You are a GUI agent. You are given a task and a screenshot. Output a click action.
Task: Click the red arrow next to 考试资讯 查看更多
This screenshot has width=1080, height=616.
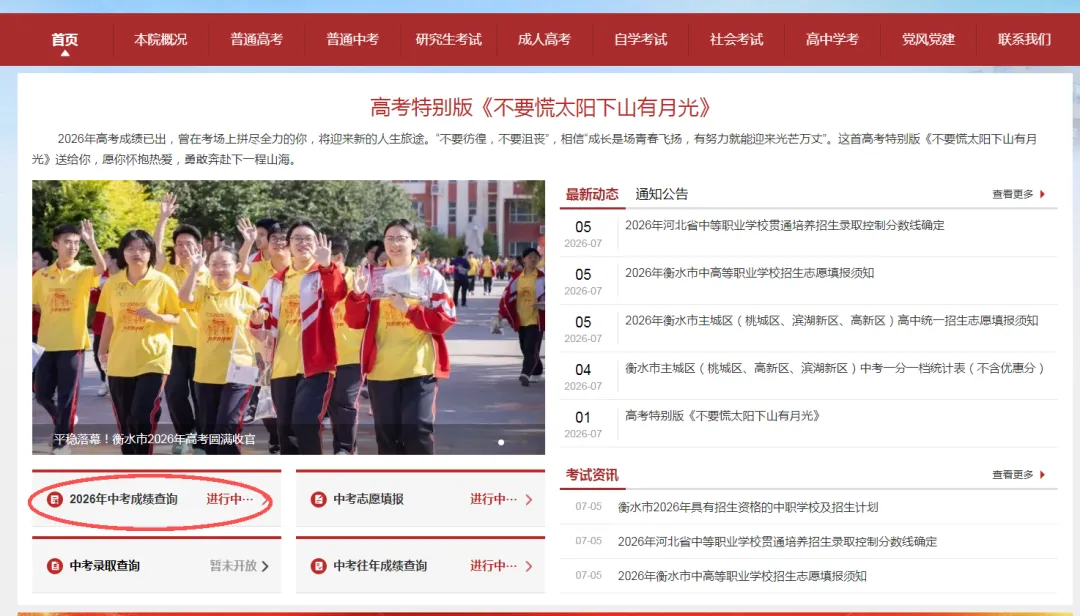pyautogui.click(x=1042, y=475)
